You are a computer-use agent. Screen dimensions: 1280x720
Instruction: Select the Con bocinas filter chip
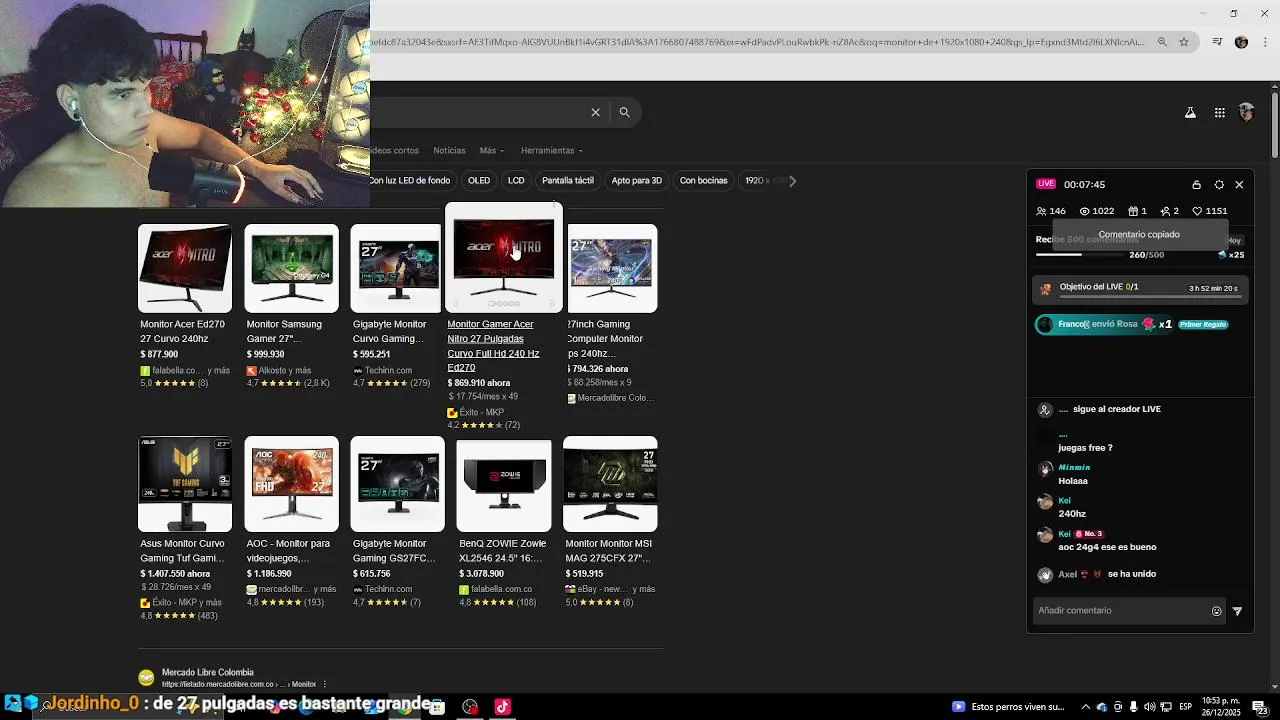(x=704, y=181)
